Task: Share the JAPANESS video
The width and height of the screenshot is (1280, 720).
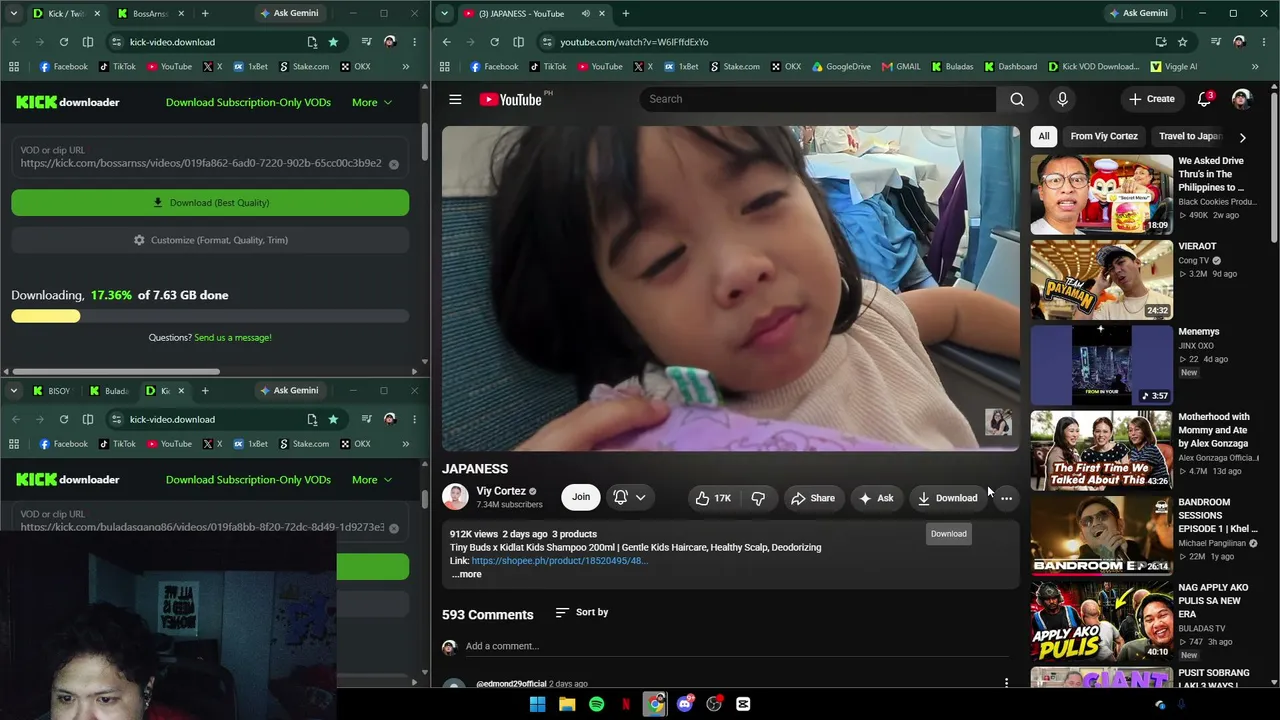Action: [x=813, y=498]
